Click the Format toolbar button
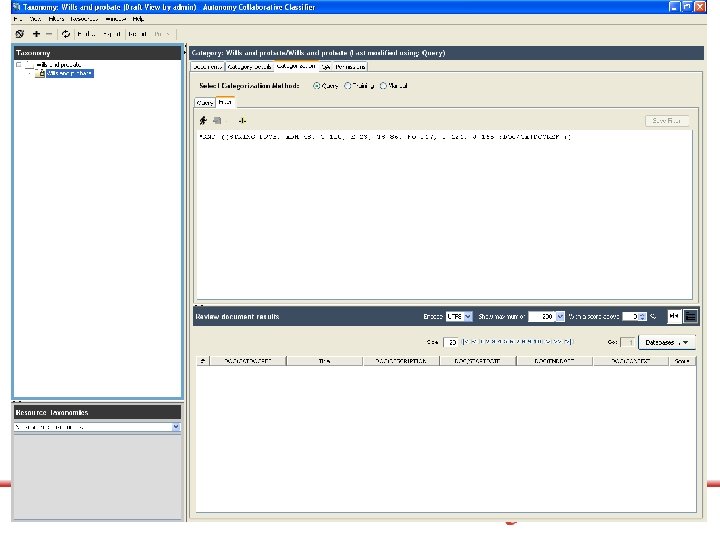Viewport: 720px width, 540px height. [x=138, y=34]
